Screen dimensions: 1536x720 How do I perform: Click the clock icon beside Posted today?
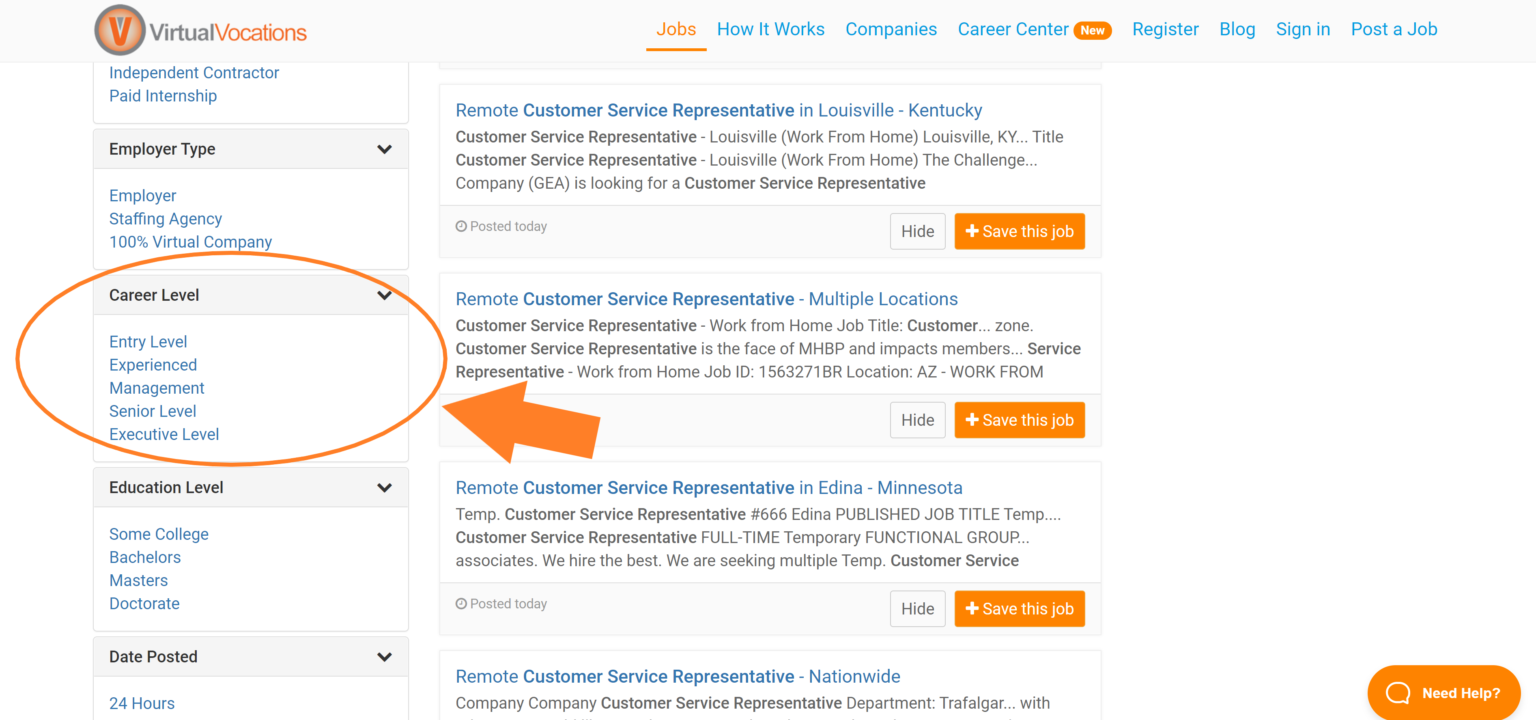[462, 226]
